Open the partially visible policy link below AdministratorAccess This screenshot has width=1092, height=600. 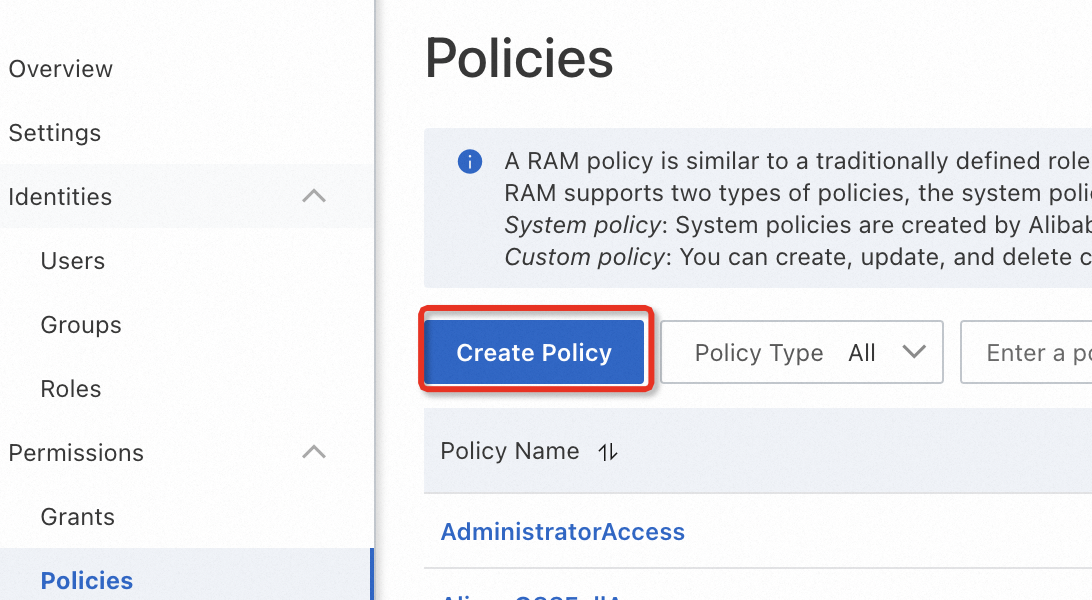pyautogui.click(x=530, y=596)
